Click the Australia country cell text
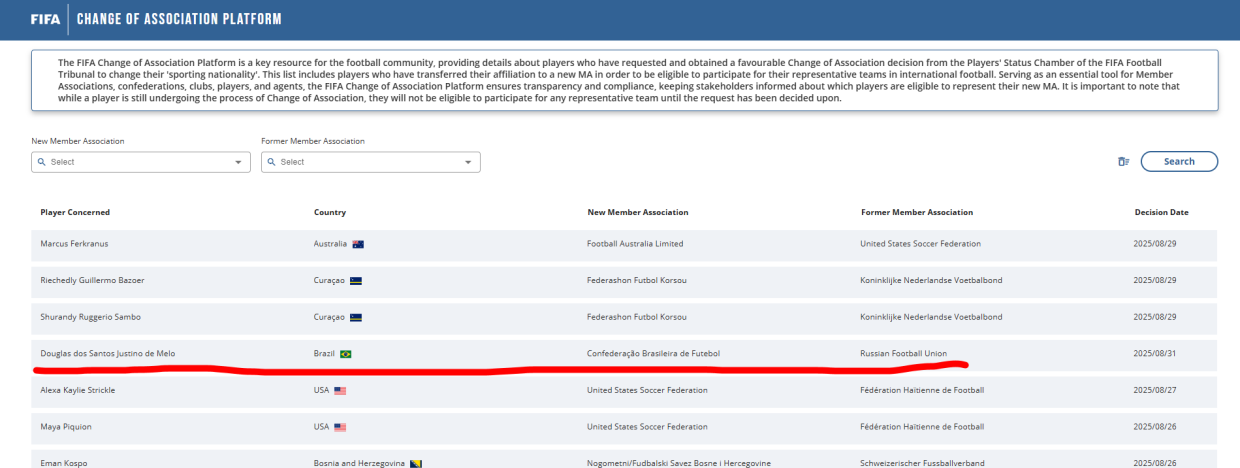1240x468 pixels. [330, 244]
